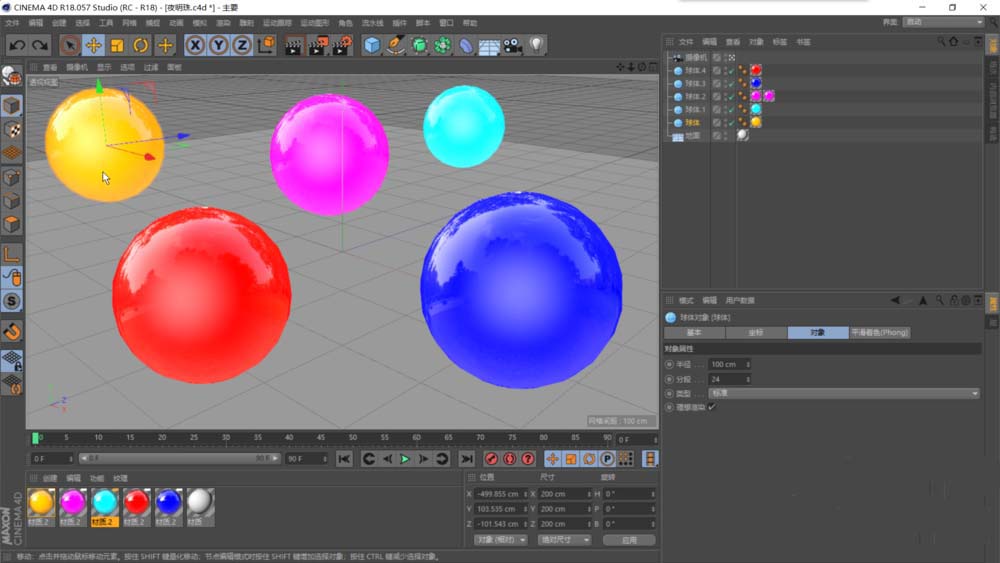This screenshot has width=1000, height=563.
Task: Click the Apply button in coordinates panel
Action: 629,539
